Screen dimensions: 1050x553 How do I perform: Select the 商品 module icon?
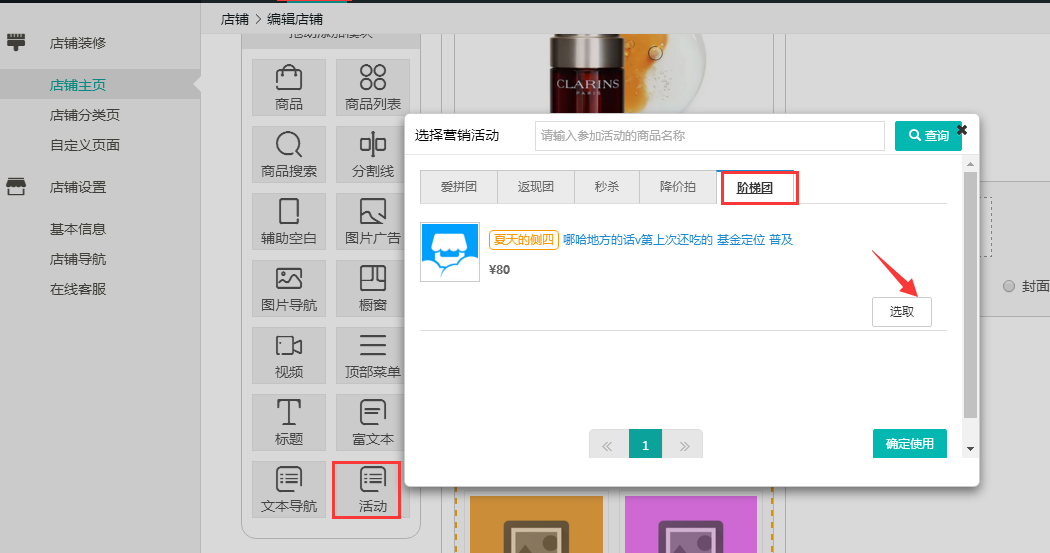pos(289,87)
